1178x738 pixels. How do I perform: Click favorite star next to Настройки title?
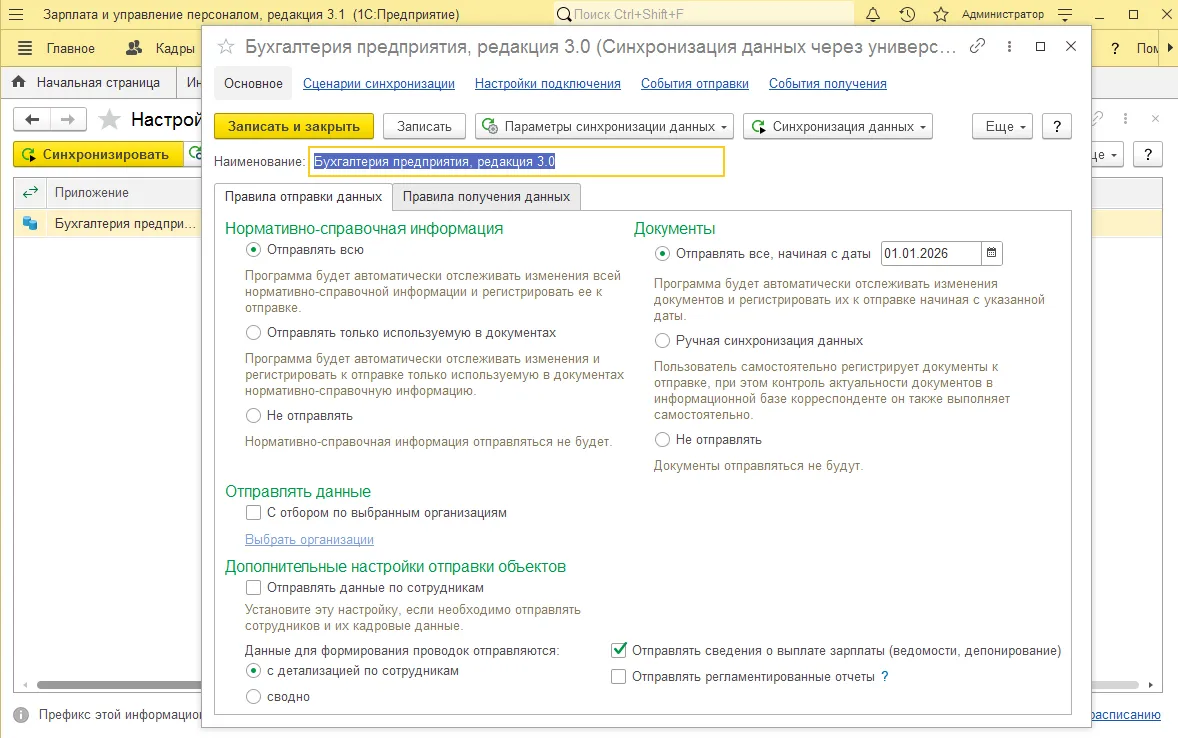[110, 119]
